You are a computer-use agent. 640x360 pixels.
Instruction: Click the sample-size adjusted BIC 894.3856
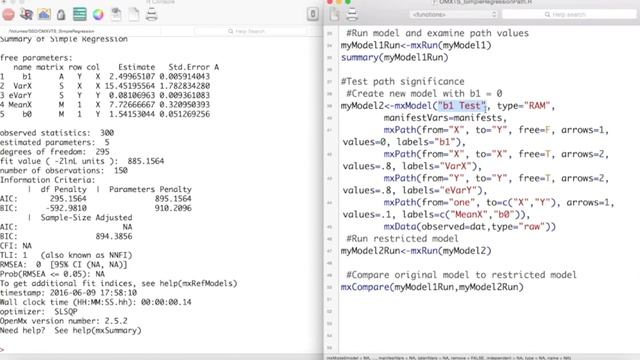[114, 236]
